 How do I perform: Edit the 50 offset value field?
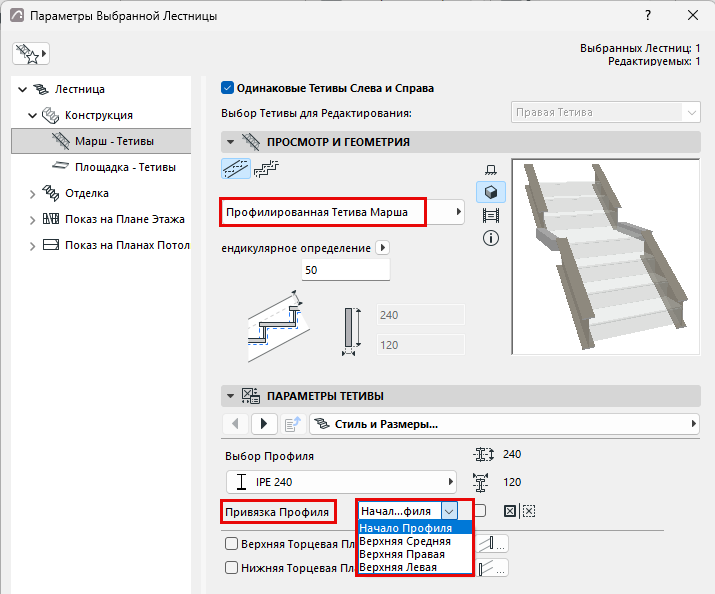tap(346, 270)
